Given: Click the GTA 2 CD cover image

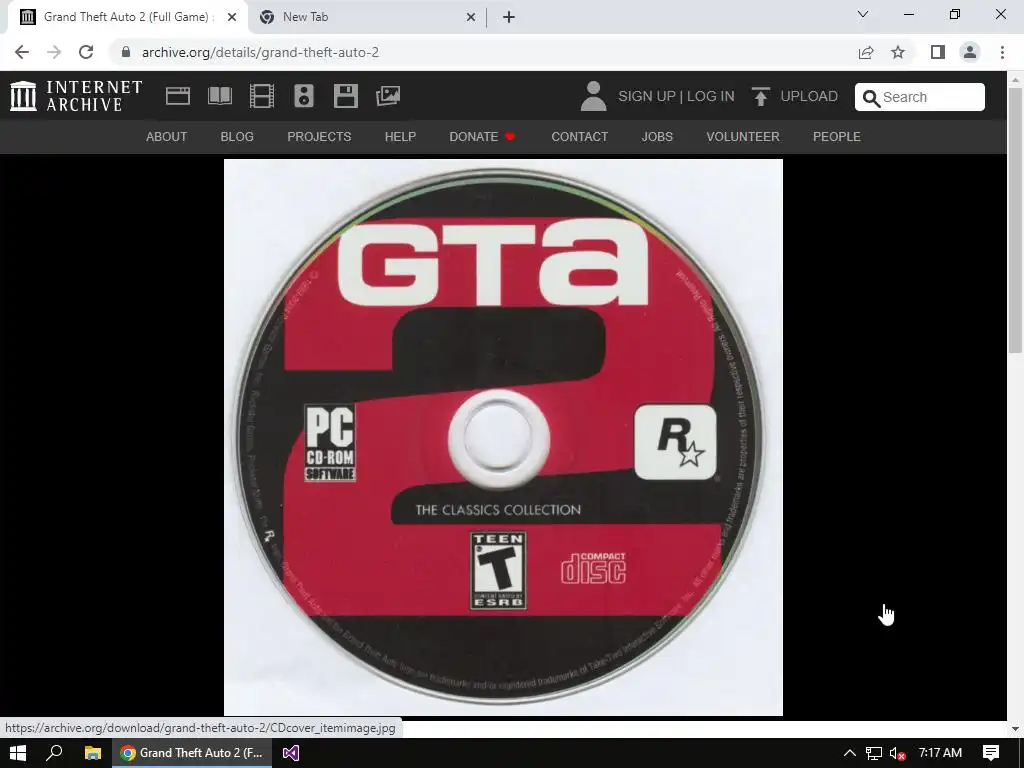Looking at the screenshot, I should point(503,437).
